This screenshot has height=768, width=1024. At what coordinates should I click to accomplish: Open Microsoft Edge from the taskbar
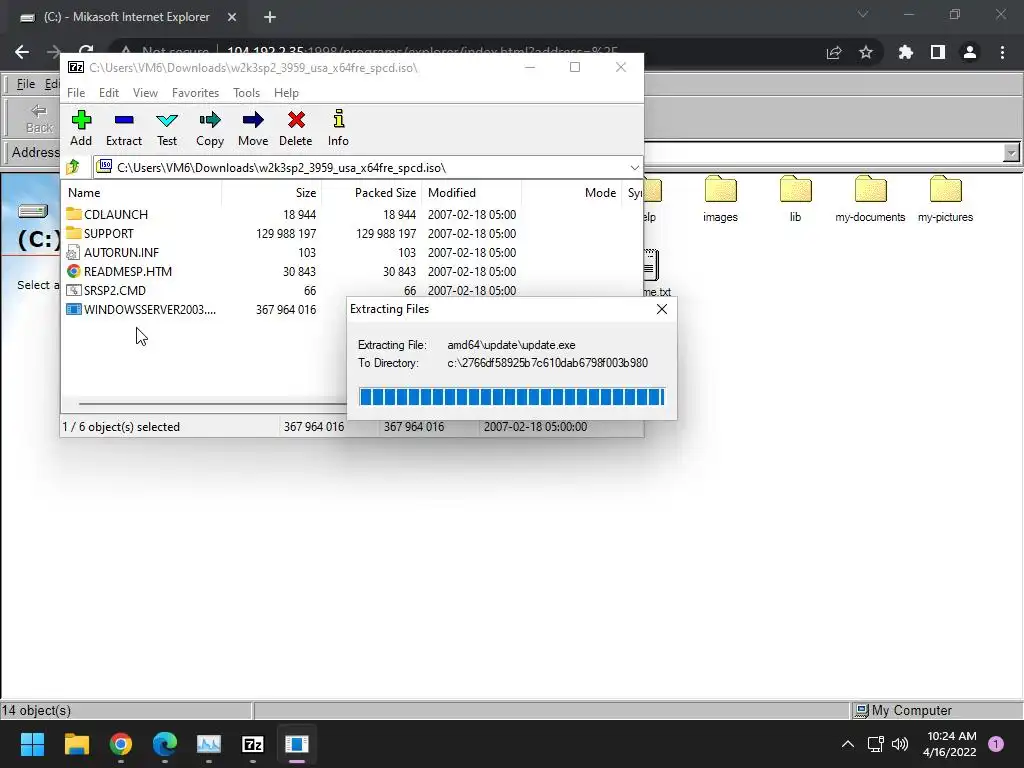pyautogui.click(x=165, y=744)
